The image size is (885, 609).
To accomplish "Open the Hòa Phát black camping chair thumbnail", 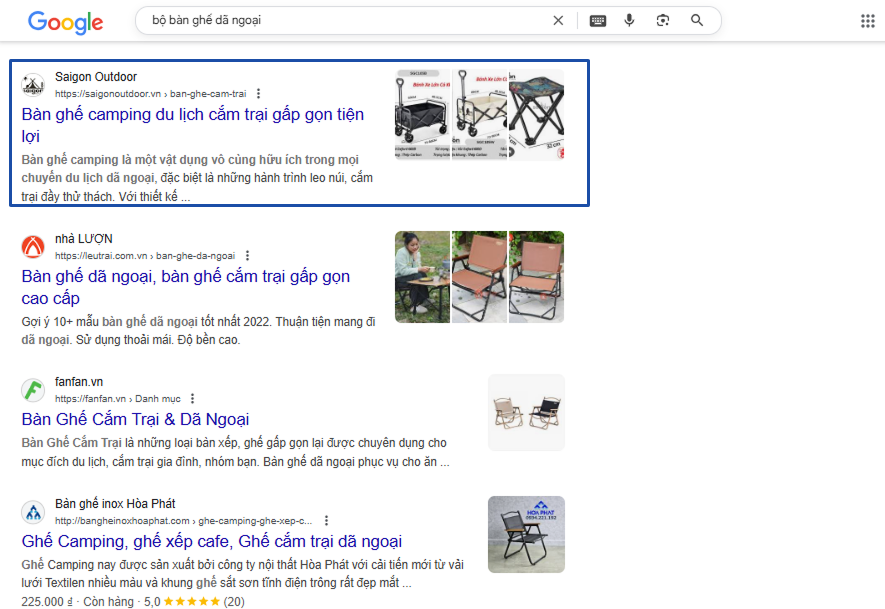I will point(527,534).
